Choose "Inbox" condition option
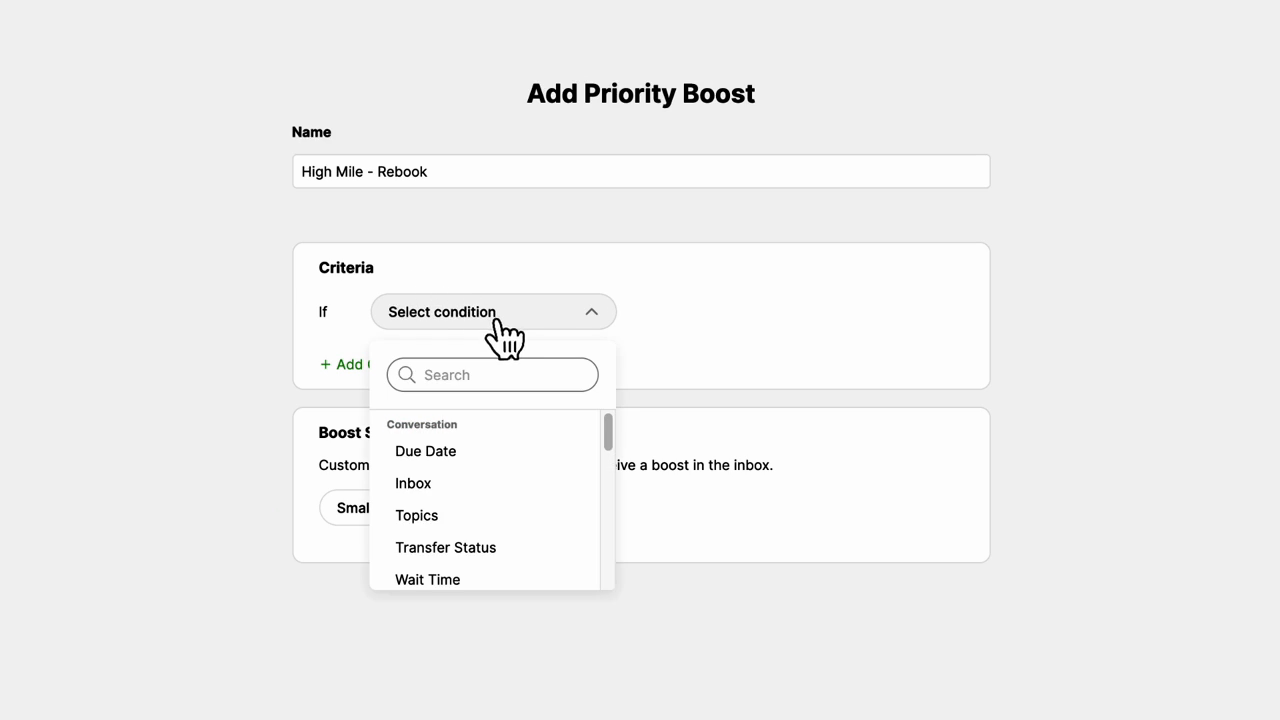The width and height of the screenshot is (1280, 720). click(413, 483)
